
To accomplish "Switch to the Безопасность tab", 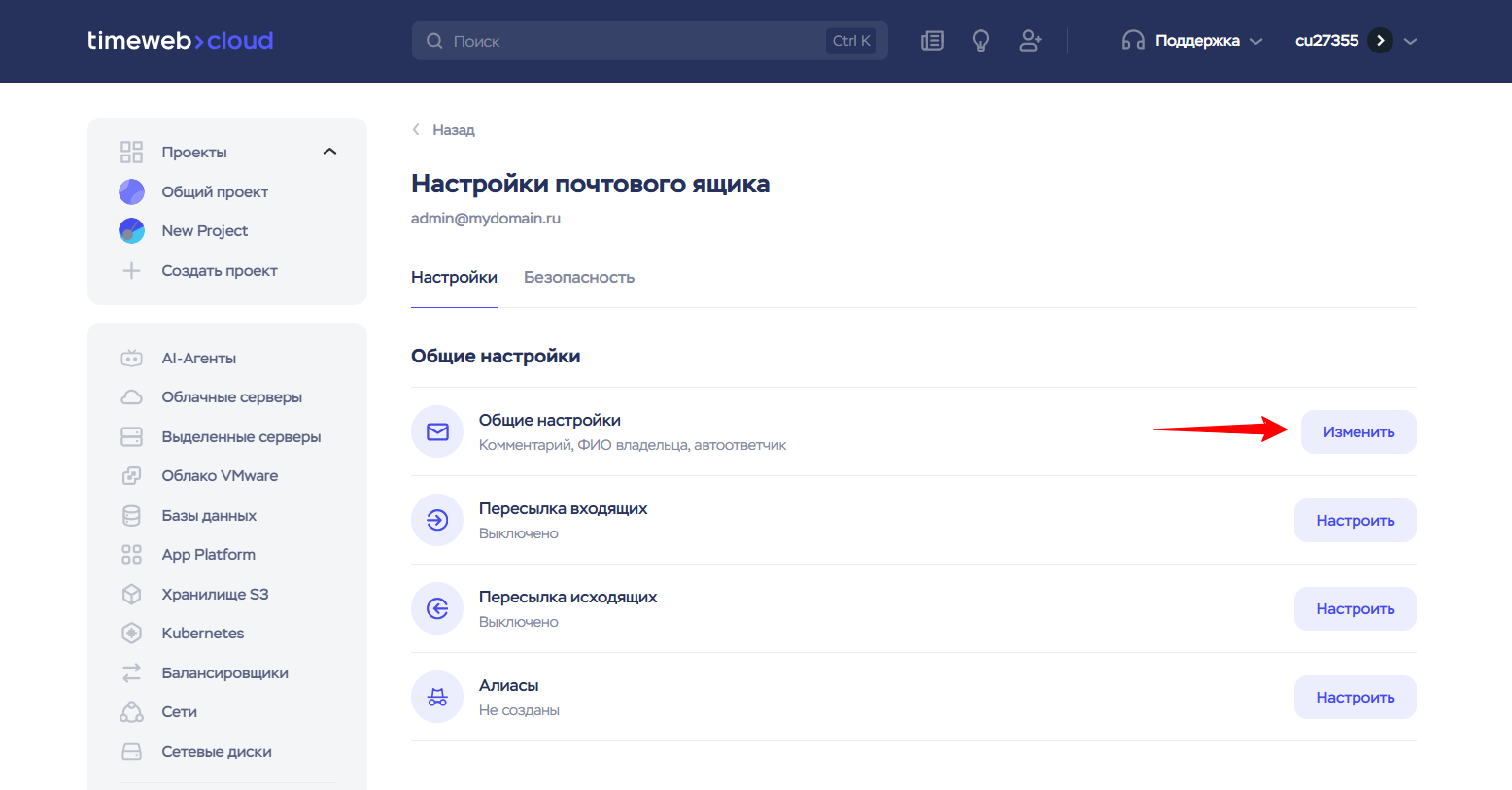I will (579, 277).
